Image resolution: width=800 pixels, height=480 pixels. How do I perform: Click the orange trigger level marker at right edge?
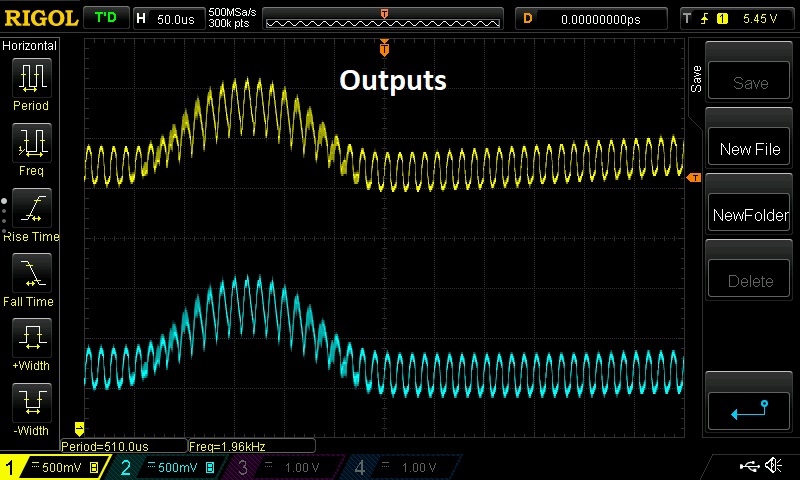tap(694, 178)
